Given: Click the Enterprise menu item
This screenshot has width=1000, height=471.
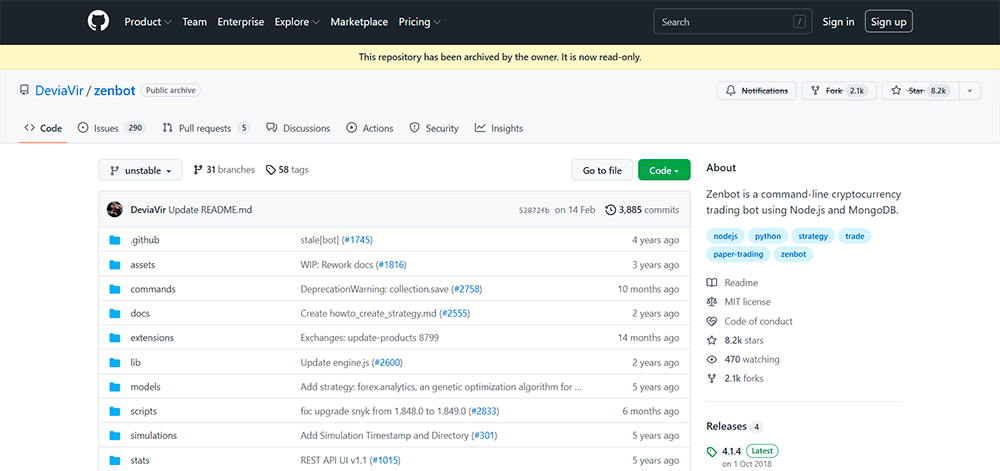Looking at the screenshot, I should [240, 22].
